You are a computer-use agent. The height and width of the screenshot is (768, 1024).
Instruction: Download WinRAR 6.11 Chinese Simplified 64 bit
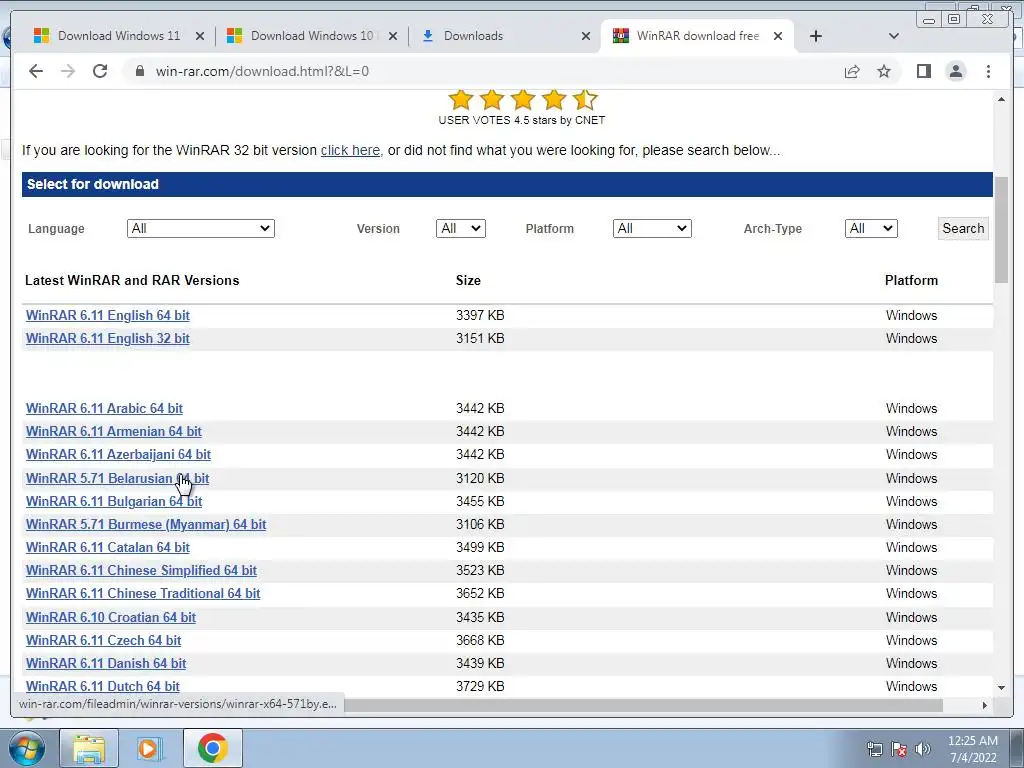(141, 570)
